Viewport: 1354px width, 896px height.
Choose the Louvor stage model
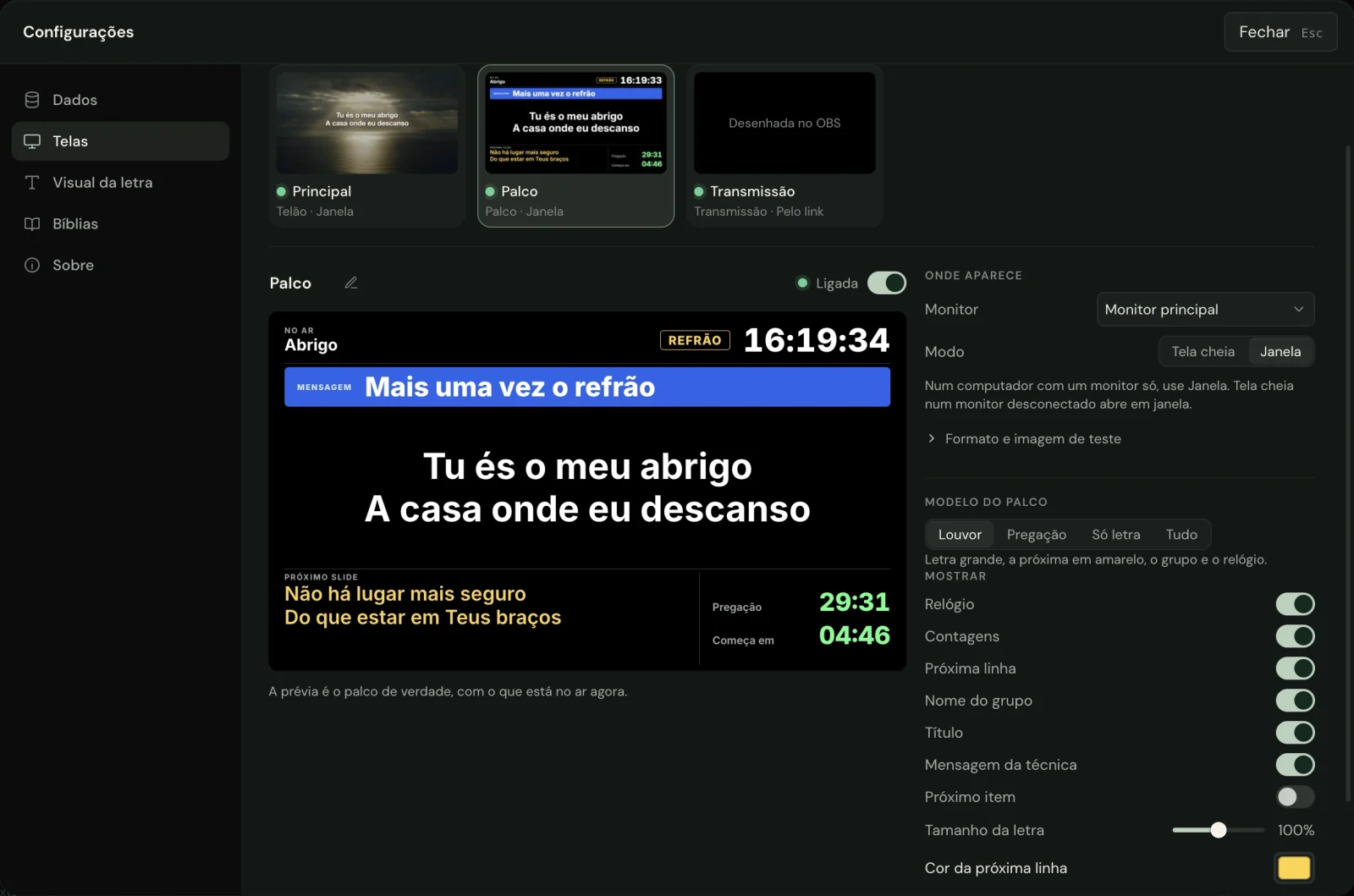(960, 535)
